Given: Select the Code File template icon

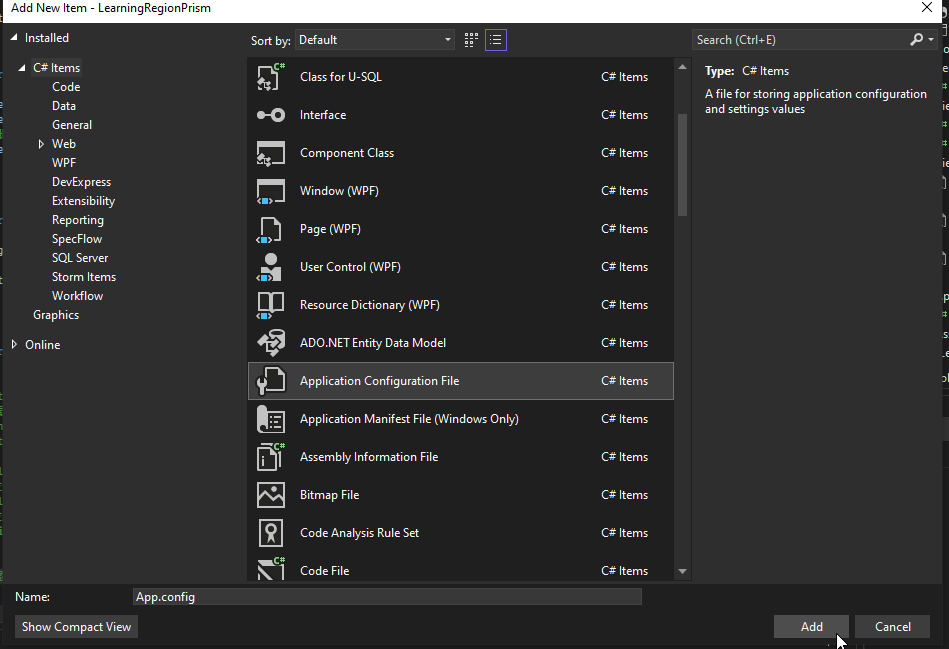Looking at the screenshot, I should pyautogui.click(x=271, y=569).
